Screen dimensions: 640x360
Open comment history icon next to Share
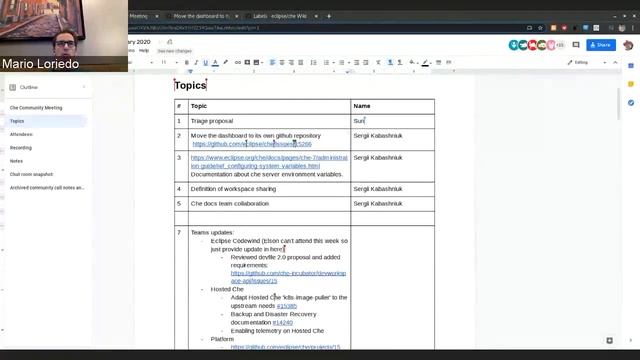coord(576,45)
